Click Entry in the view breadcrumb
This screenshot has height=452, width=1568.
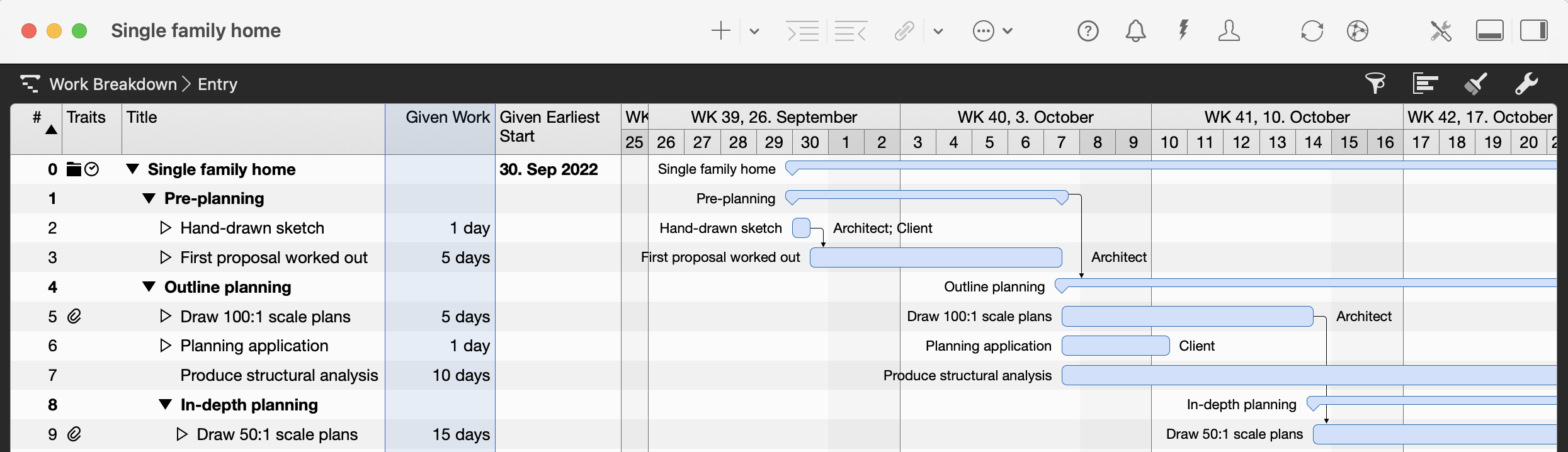tap(217, 84)
